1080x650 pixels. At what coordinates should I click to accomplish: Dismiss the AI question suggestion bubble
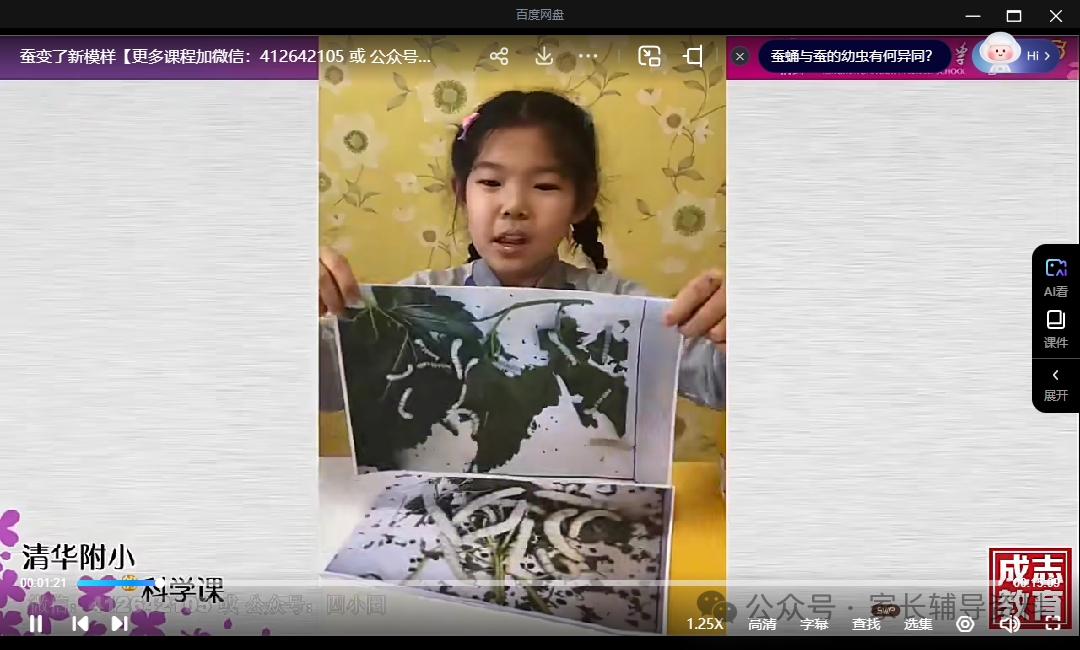740,56
